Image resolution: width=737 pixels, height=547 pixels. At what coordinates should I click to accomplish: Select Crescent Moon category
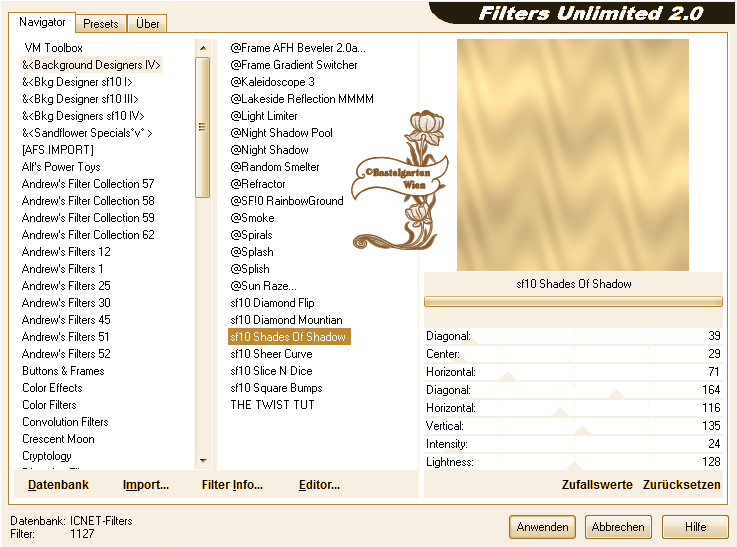click(x=58, y=439)
